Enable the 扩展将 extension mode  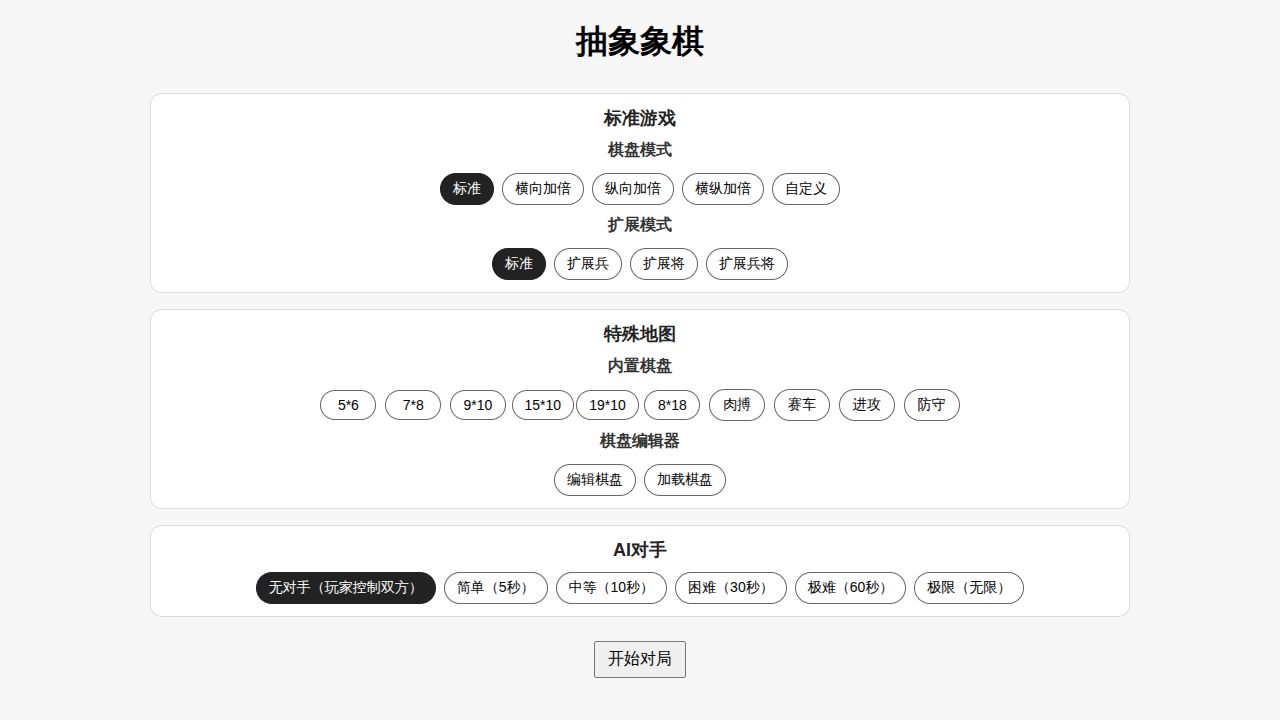[664, 264]
